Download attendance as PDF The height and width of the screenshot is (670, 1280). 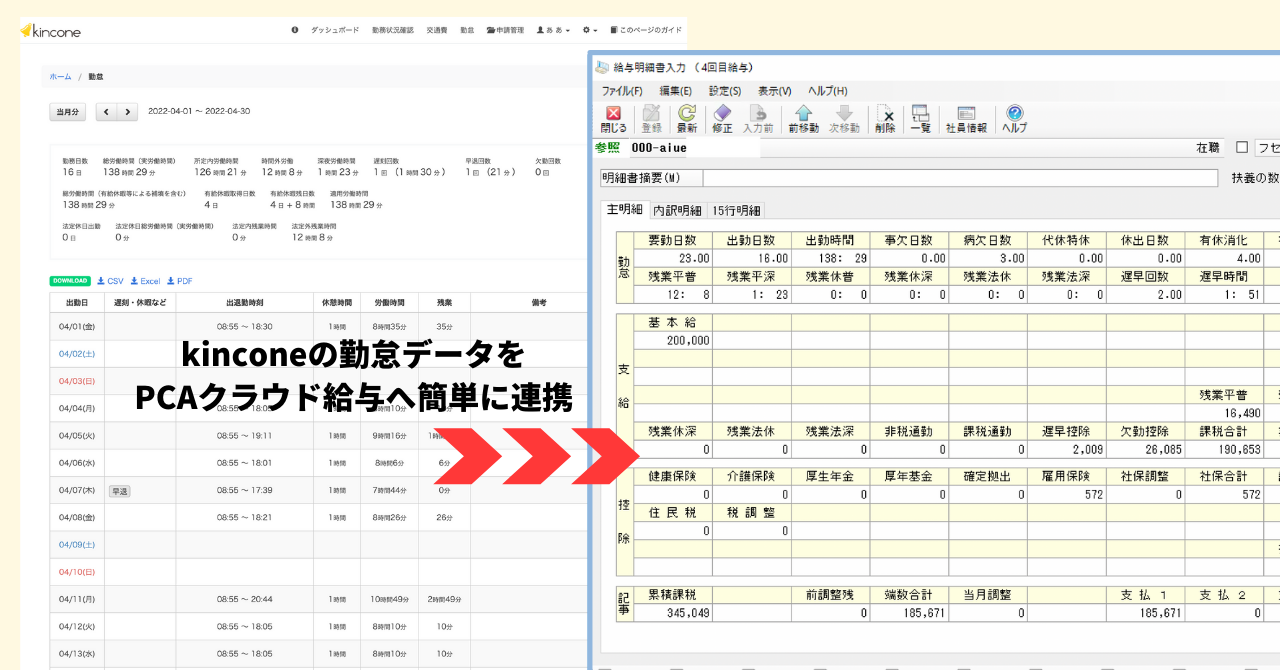(x=180, y=281)
